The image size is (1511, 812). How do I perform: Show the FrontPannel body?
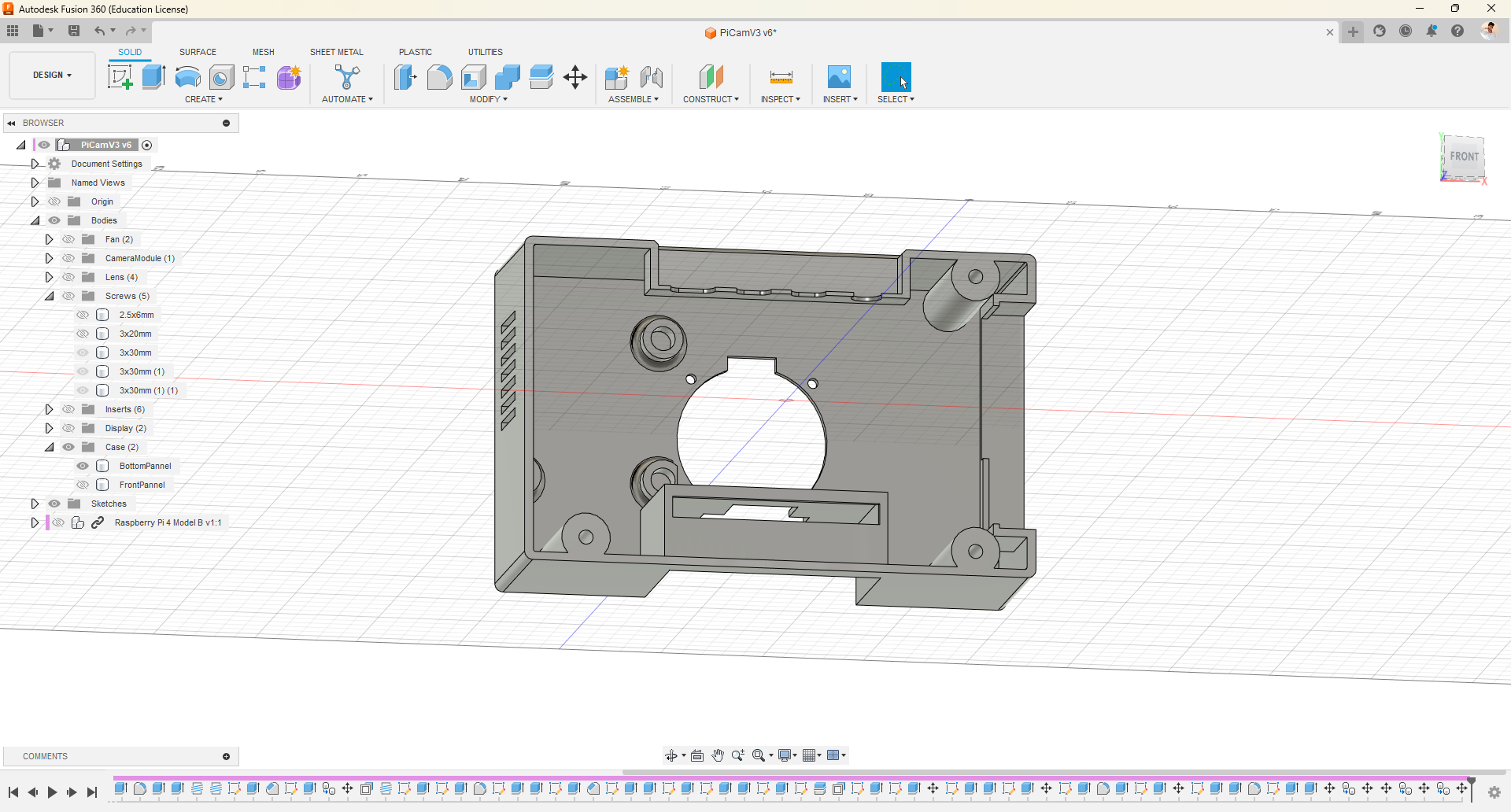point(83,485)
